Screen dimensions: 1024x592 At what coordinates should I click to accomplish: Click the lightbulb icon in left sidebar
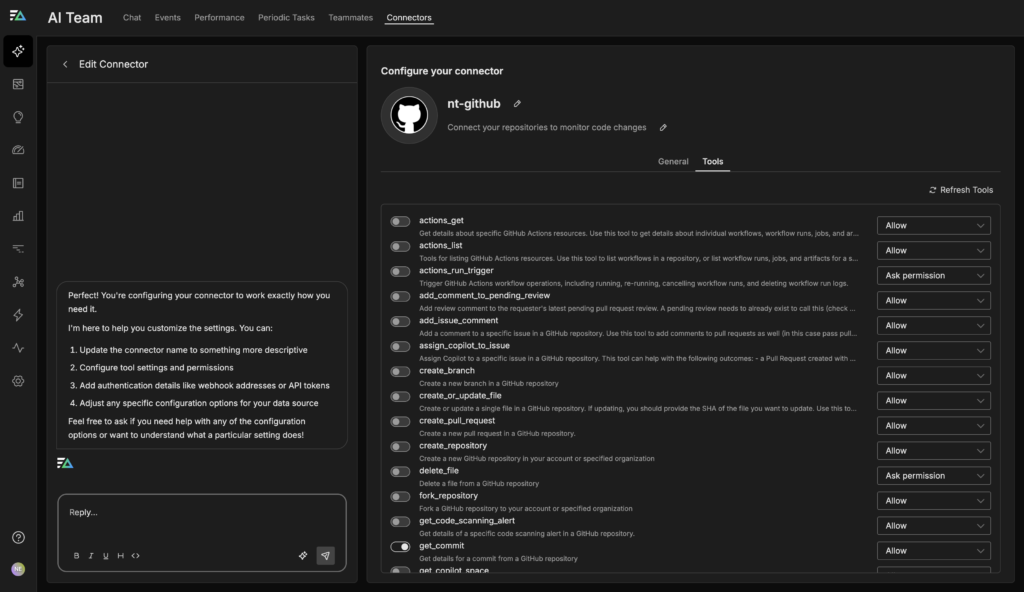point(18,117)
